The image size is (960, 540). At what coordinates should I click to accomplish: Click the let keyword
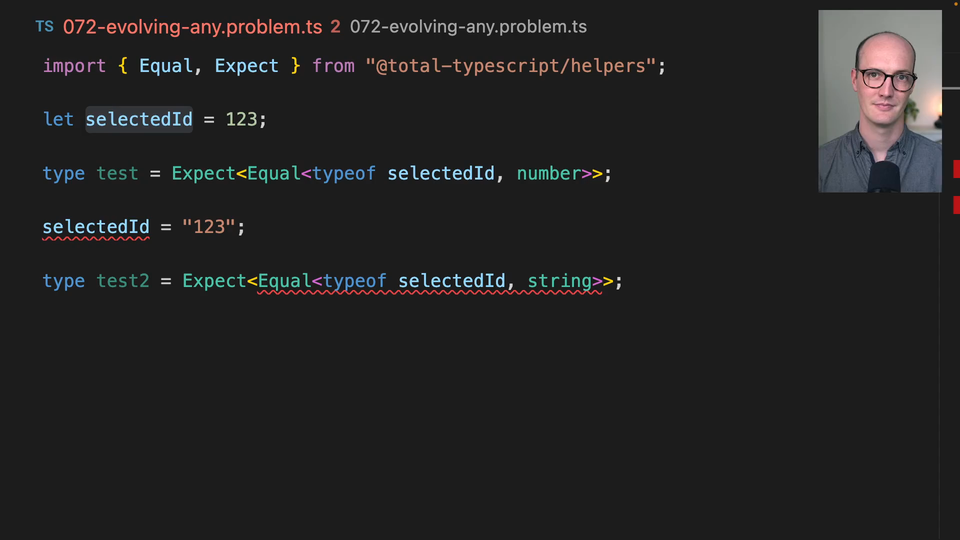58,120
